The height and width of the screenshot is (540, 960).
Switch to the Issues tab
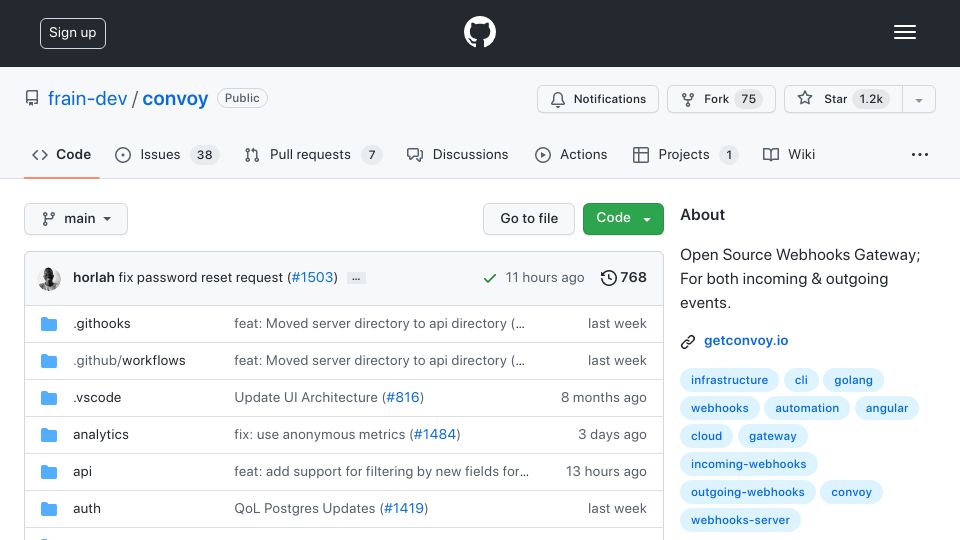click(x=167, y=154)
